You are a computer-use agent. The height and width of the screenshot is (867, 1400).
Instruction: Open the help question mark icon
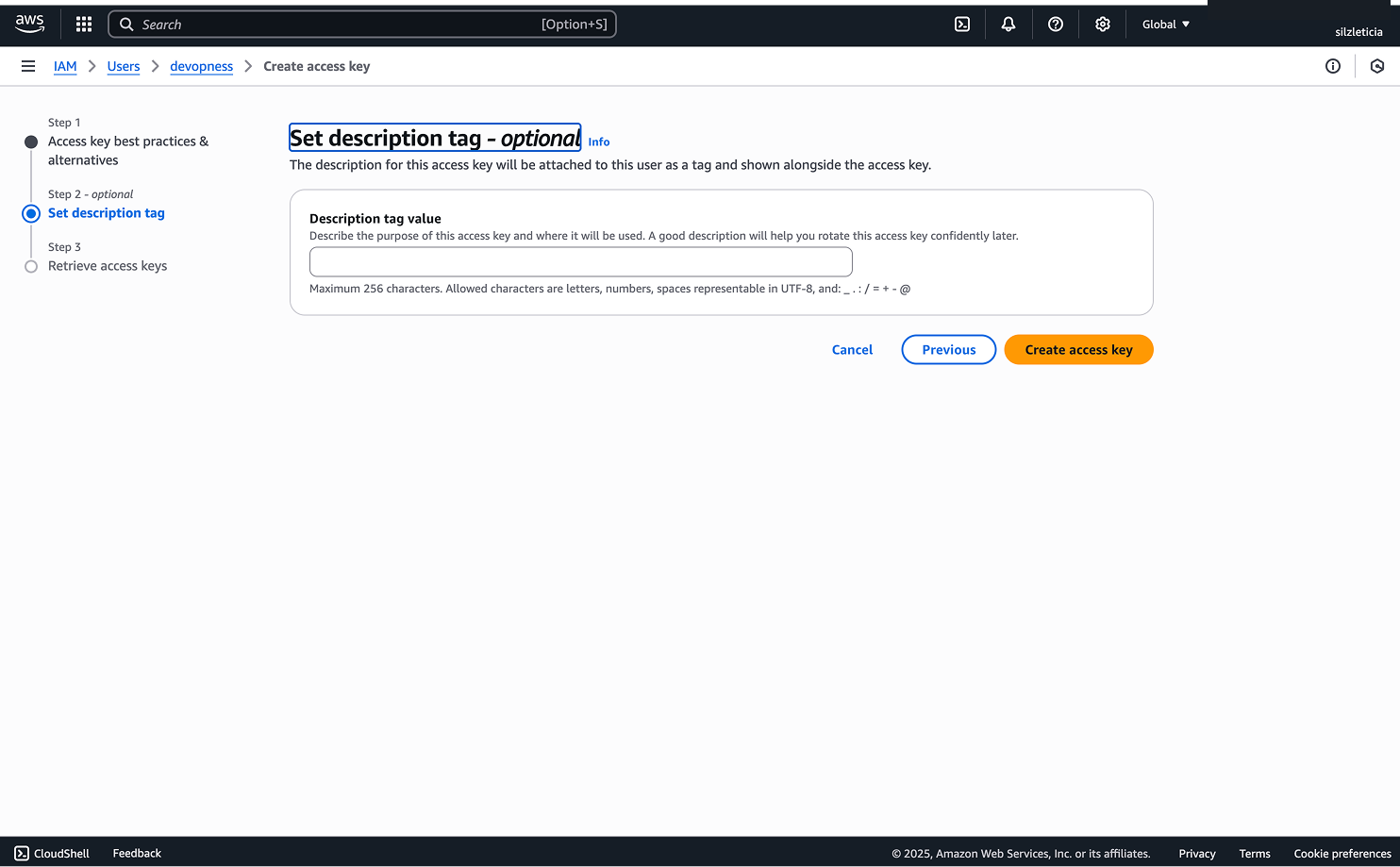coord(1056,24)
